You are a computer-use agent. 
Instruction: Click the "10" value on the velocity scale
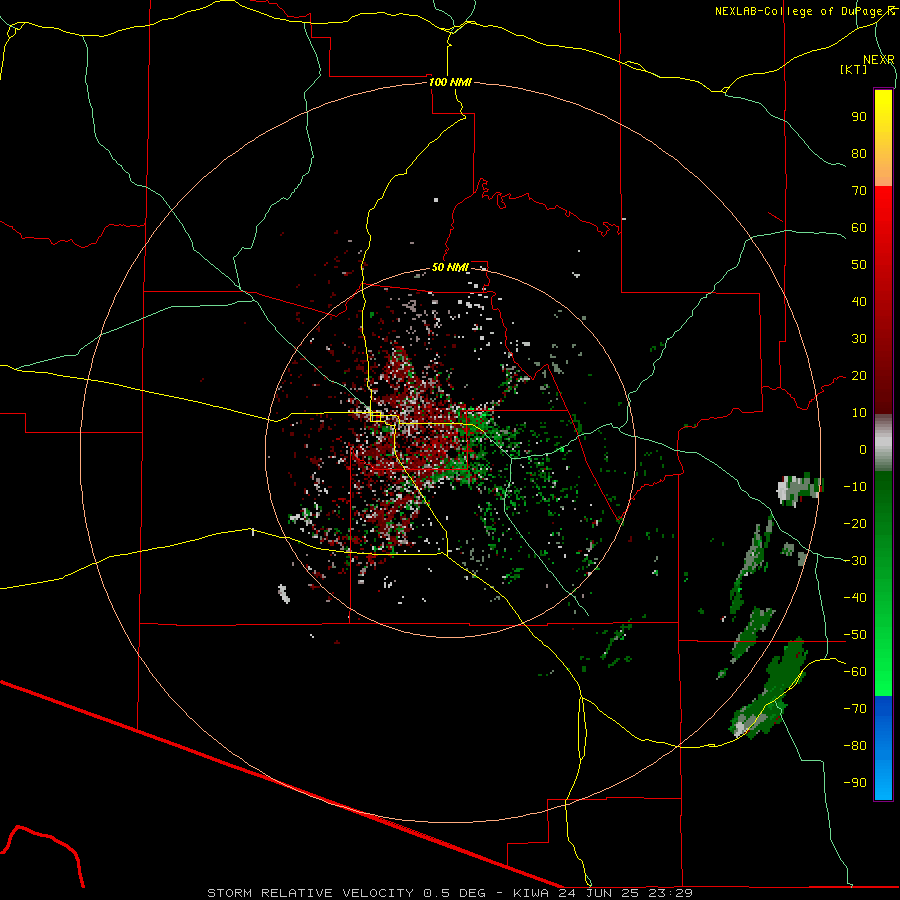point(859,413)
